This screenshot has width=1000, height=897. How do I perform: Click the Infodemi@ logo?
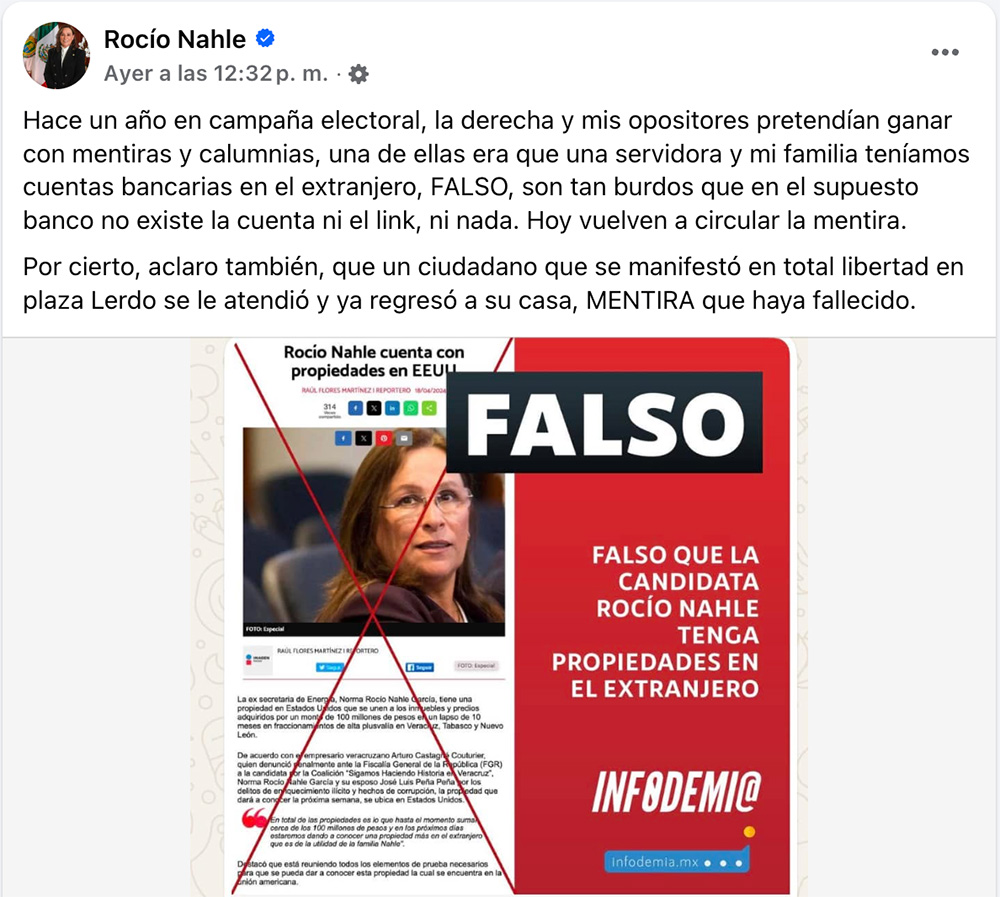(677, 792)
